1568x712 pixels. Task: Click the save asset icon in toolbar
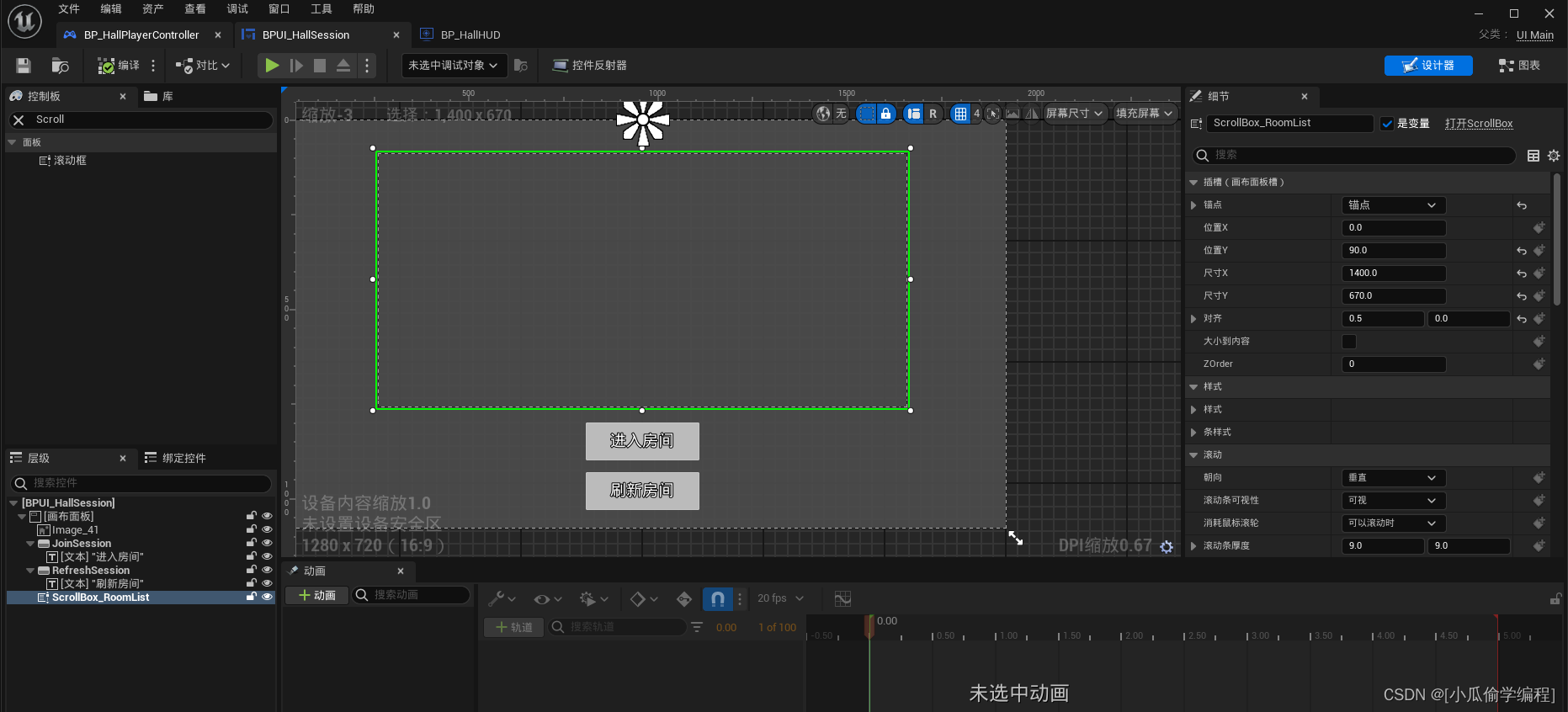click(24, 66)
